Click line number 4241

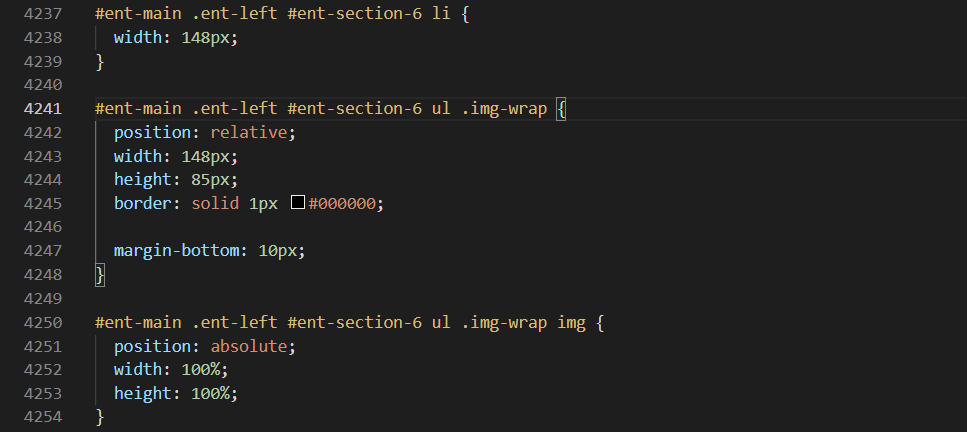tap(43, 109)
